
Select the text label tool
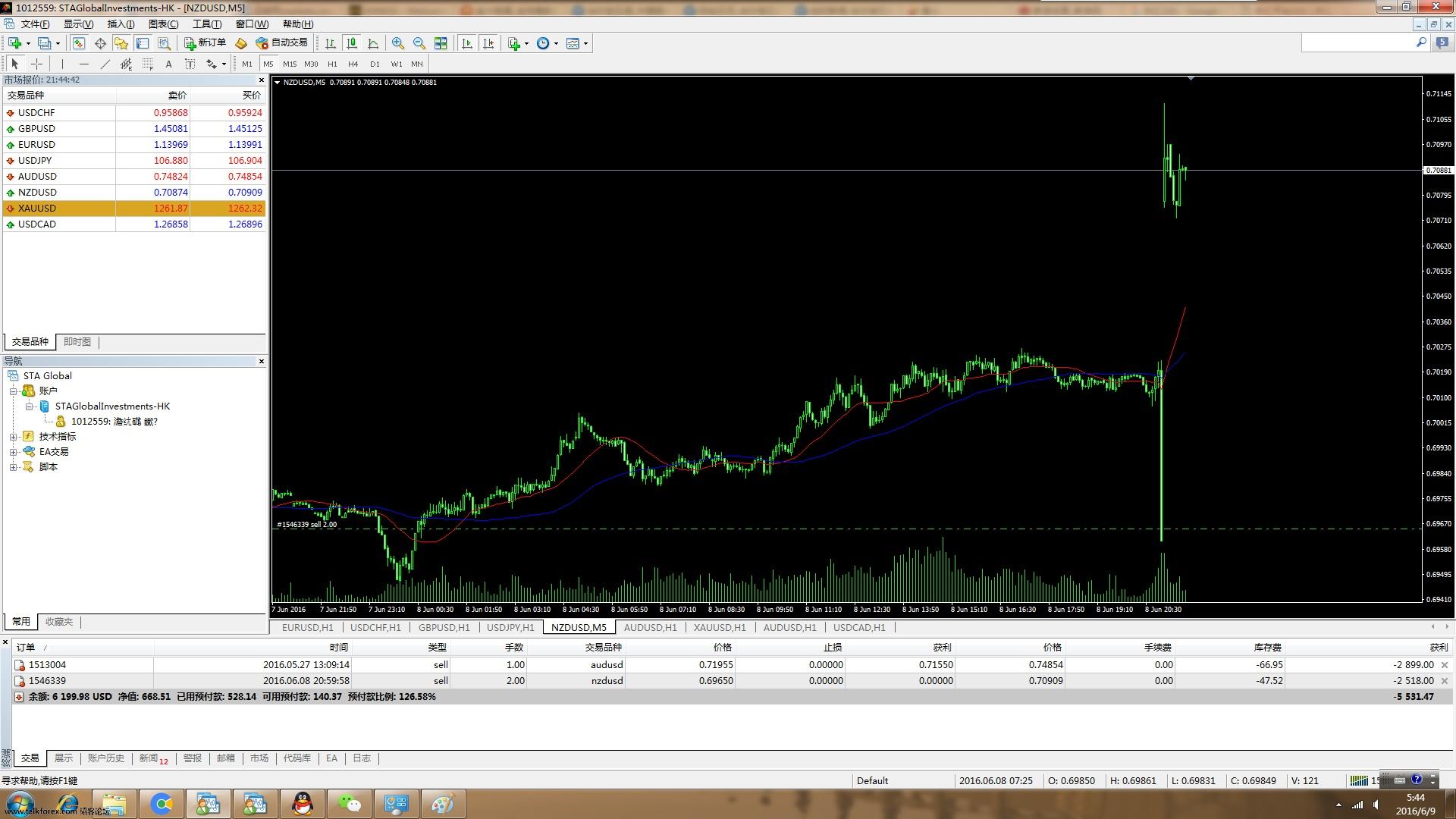[x=190, y=64]
